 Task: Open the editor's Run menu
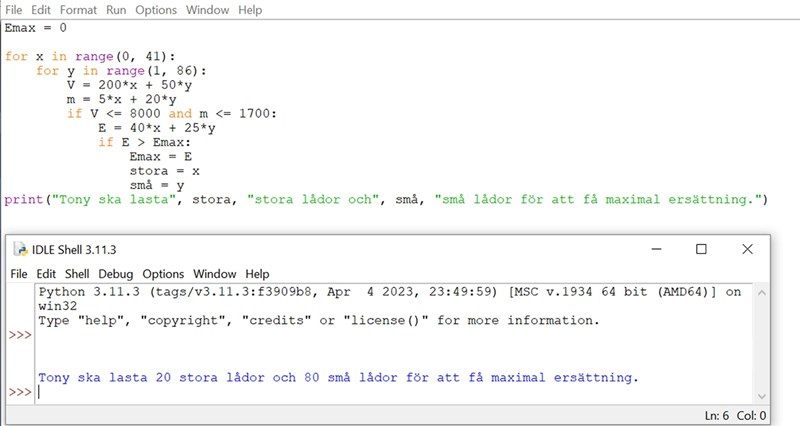click(x=116, y=10)
